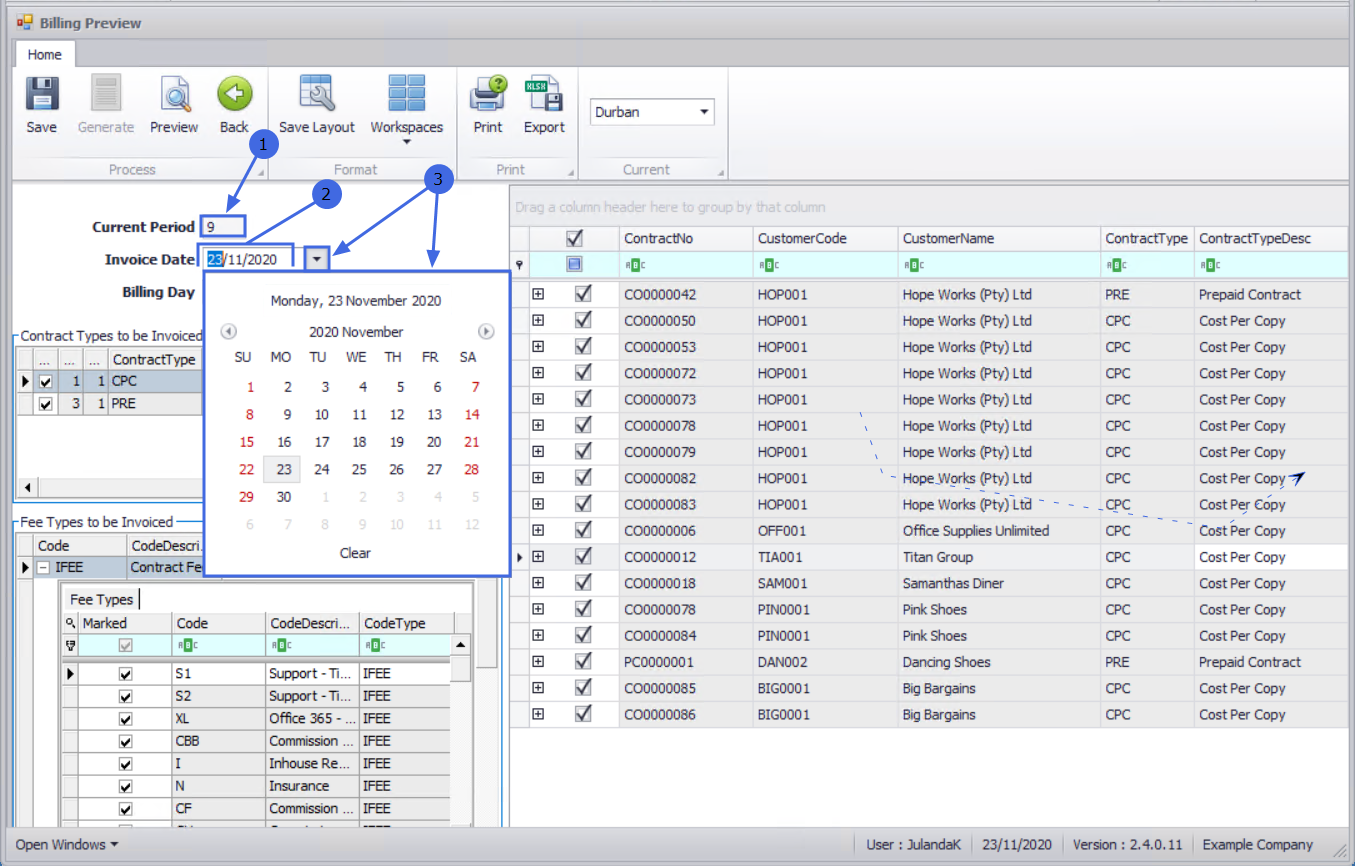The width and height of the screenshot is (1355, 866).
Task: Open the Open Windows menu
Action: (x=66, y=845)
